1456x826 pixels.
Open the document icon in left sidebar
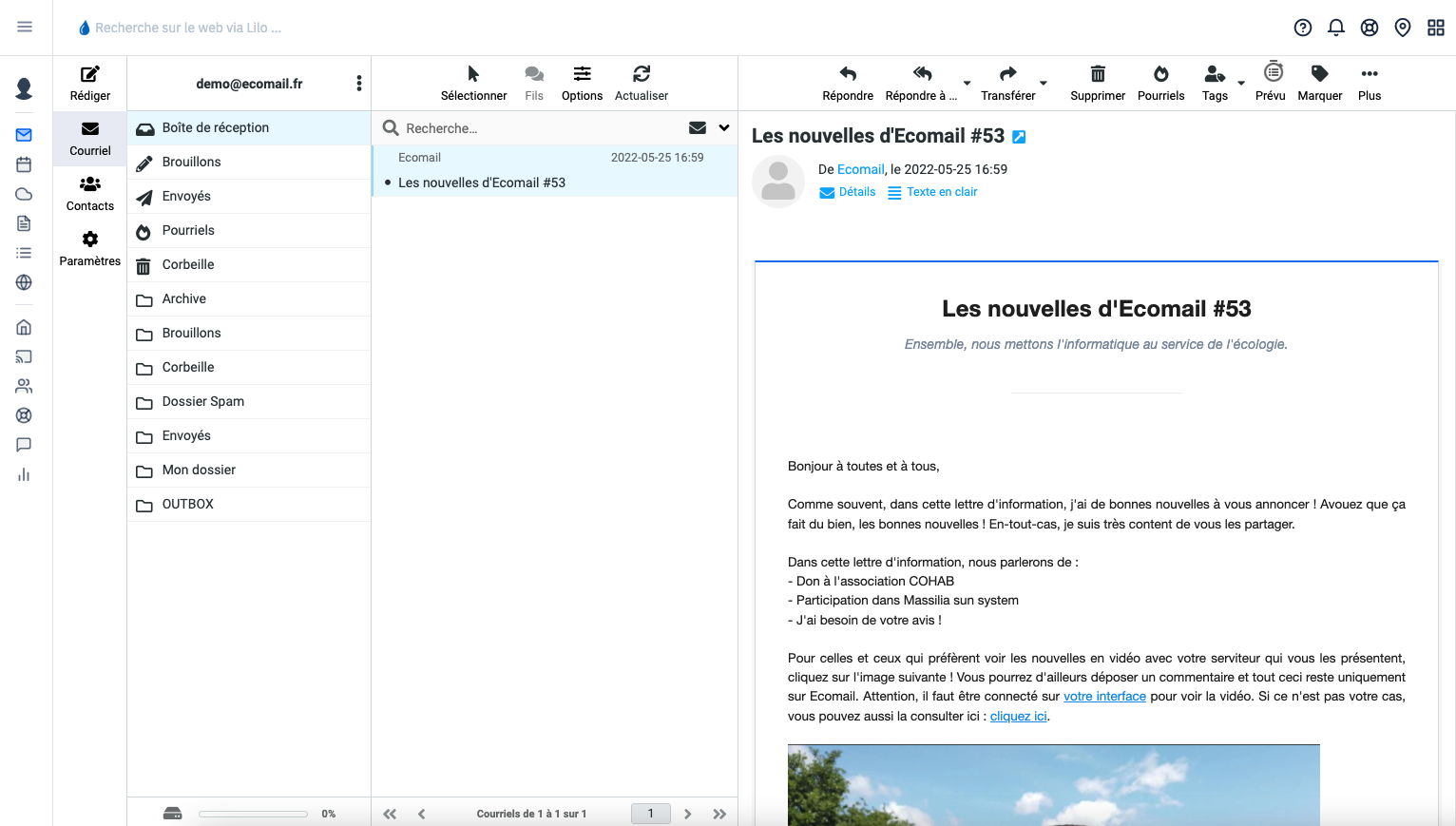pos(24,223)
